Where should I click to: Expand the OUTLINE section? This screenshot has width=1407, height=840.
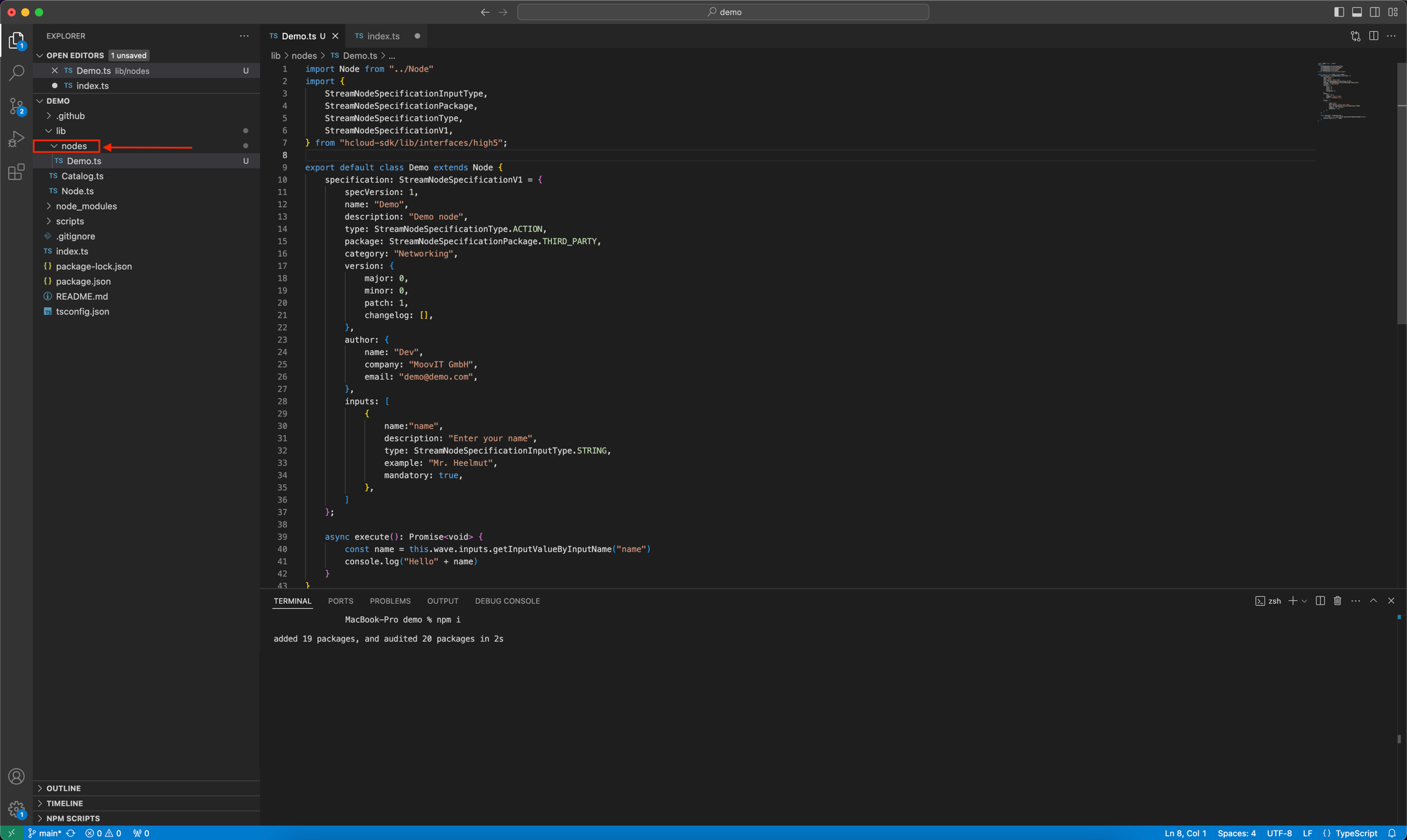(64, 788)
